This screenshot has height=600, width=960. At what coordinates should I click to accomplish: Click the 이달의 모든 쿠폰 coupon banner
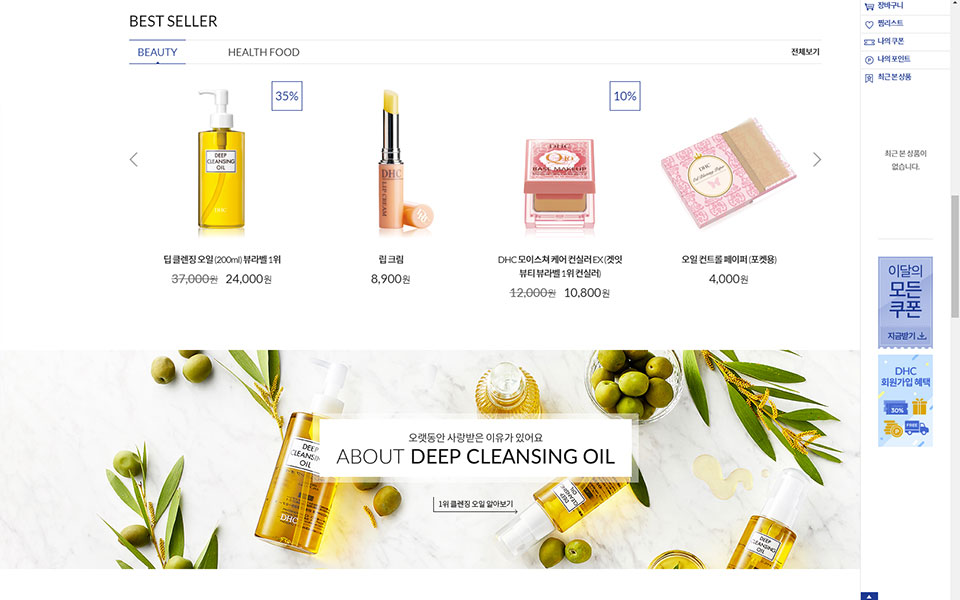click(905, 302)
